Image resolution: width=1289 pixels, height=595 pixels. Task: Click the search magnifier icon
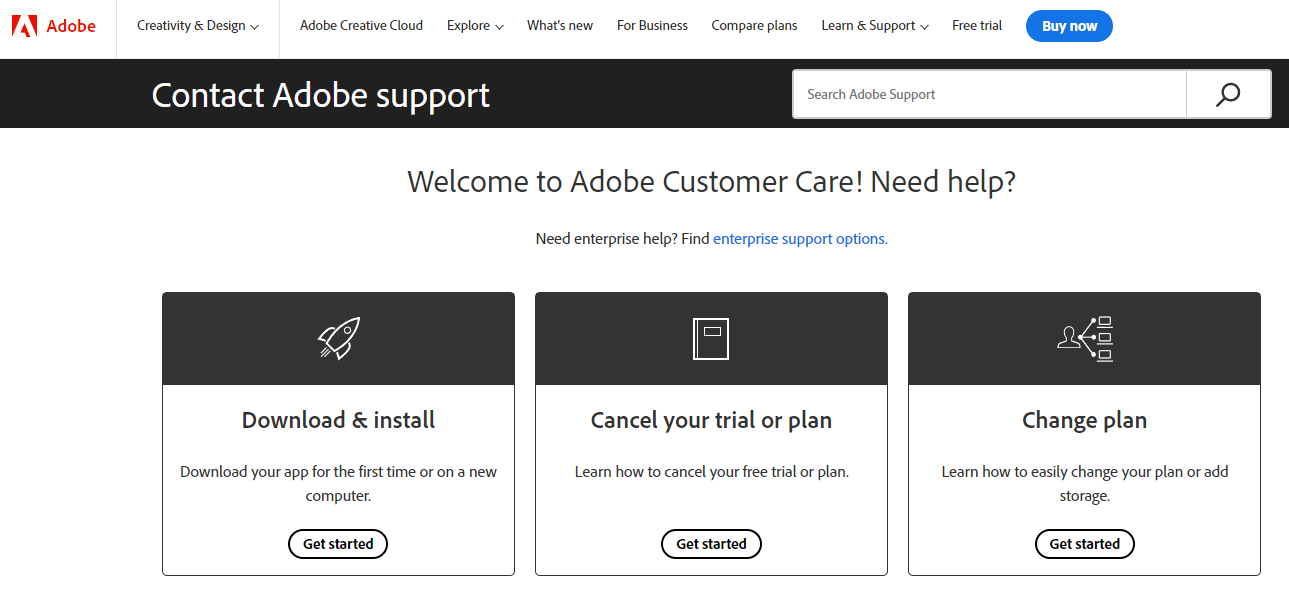coord(1227,93)
